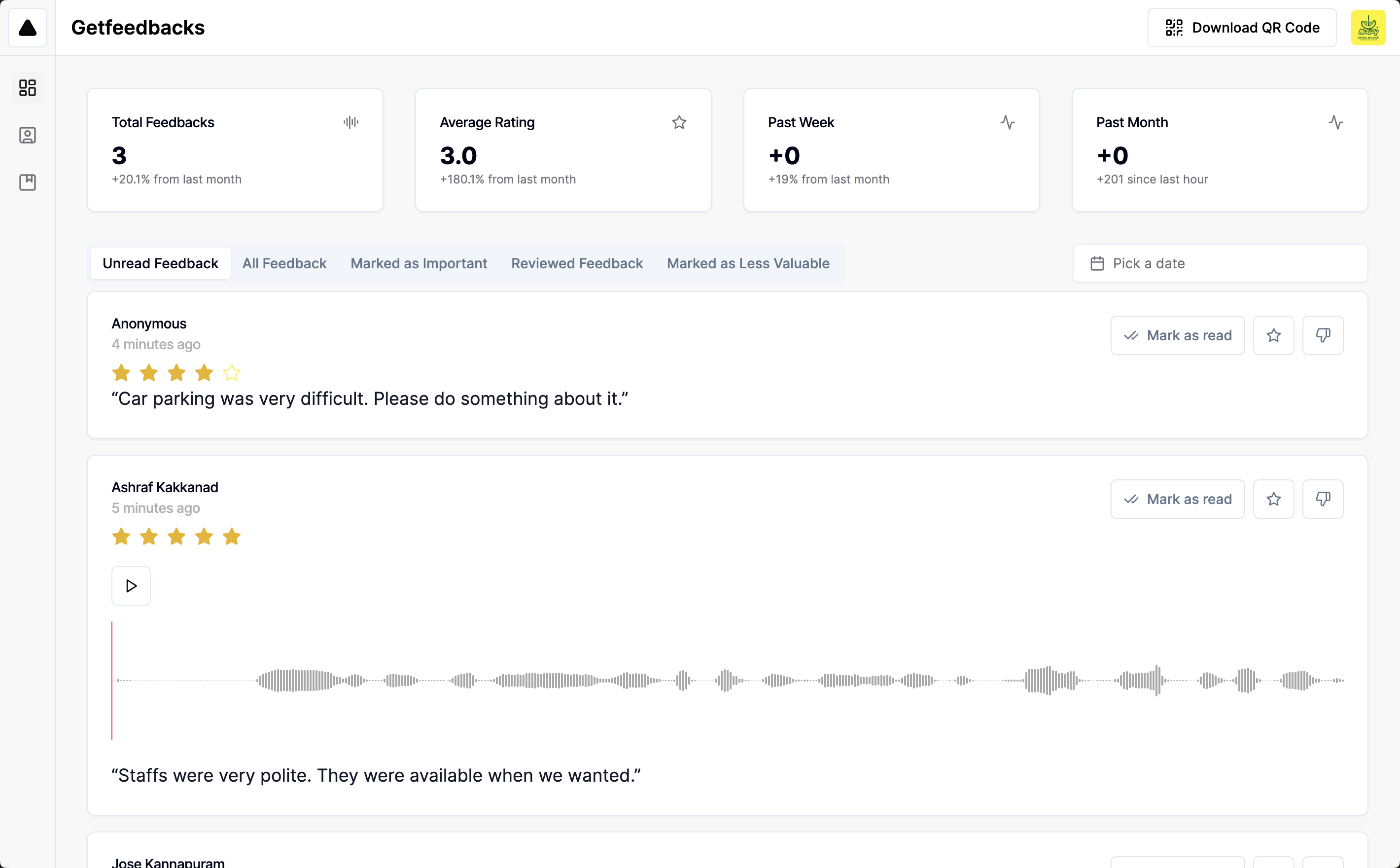Open the bookmark panel icon in sidebar
The height and width of the screenshot is (868, 1400).
click(28, 182)
